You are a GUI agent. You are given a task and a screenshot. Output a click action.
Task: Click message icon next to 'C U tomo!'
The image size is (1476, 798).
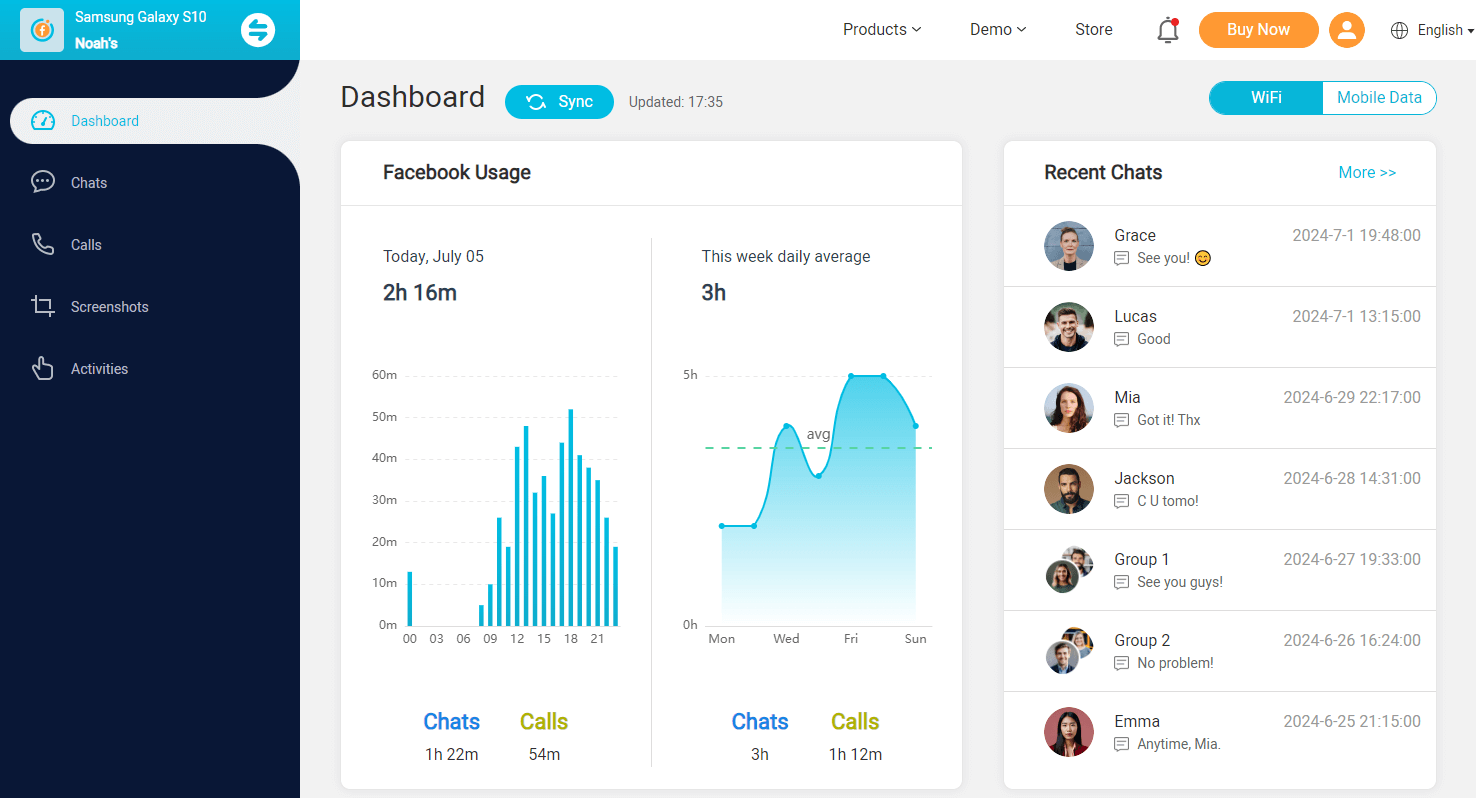tap(1121, 501)
